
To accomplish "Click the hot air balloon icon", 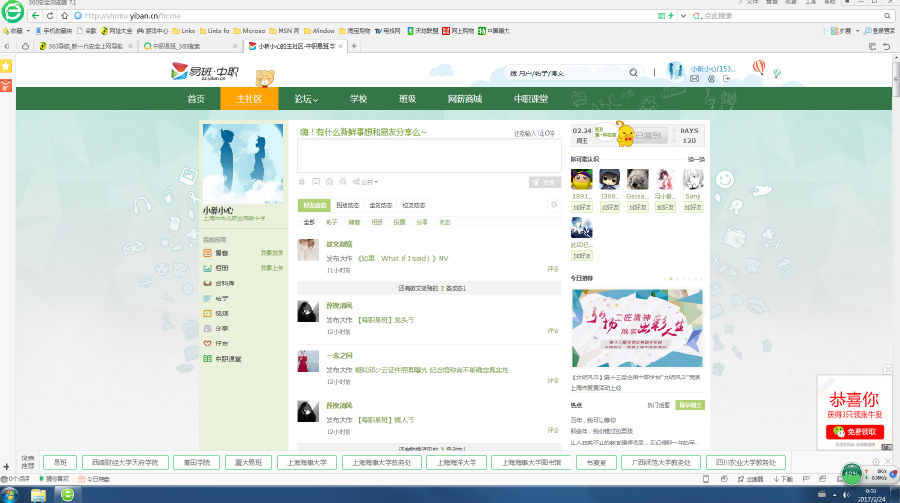I will (x=759, y=68).
